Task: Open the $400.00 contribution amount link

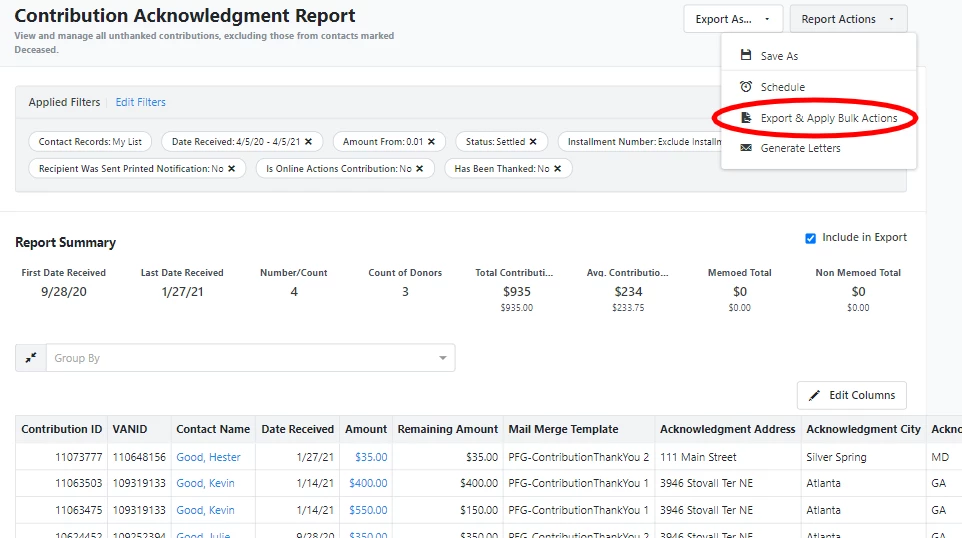Action: point(368,483)
